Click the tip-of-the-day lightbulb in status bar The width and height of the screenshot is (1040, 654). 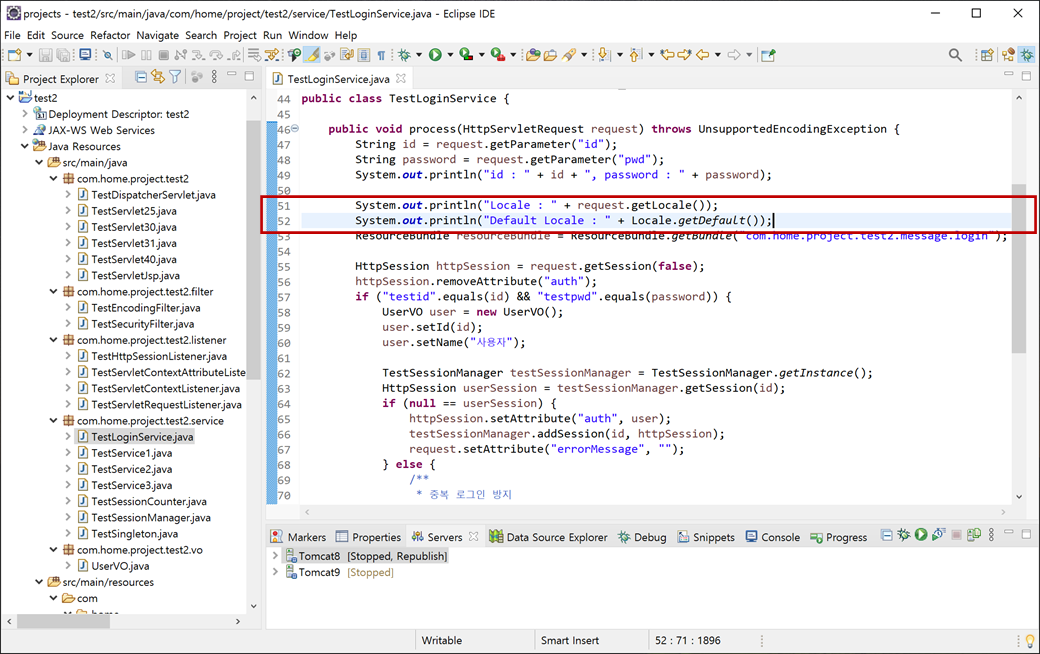(1029, 641)
